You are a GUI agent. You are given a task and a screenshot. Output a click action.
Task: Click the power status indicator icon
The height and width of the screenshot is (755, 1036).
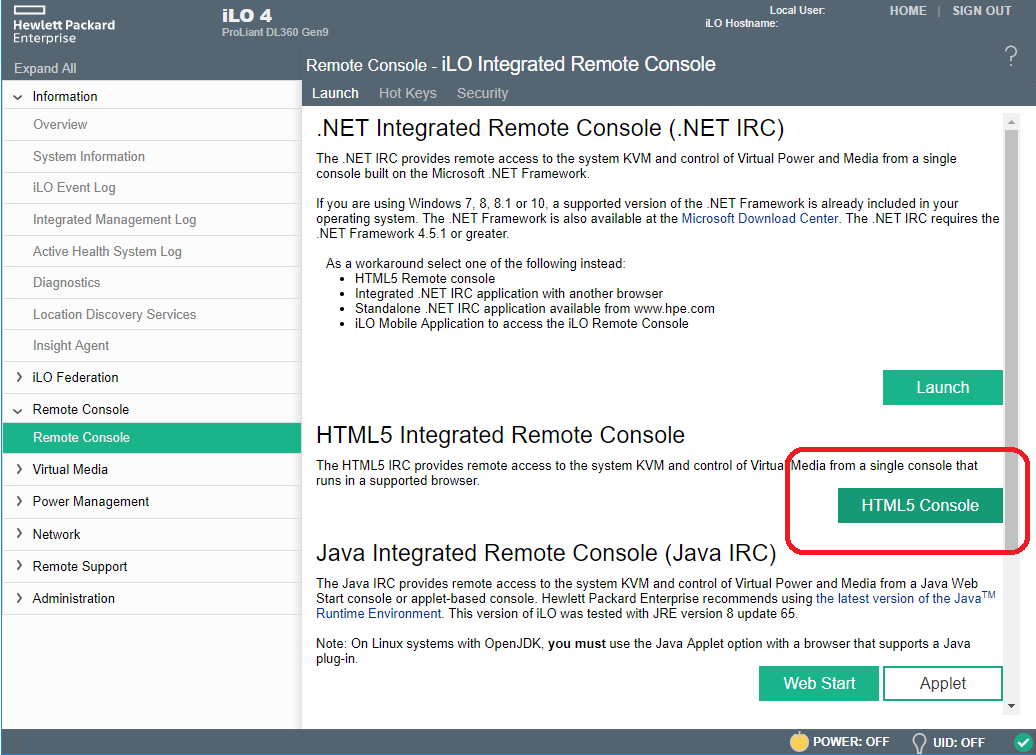pyautogui.click(x=799, y=742)
